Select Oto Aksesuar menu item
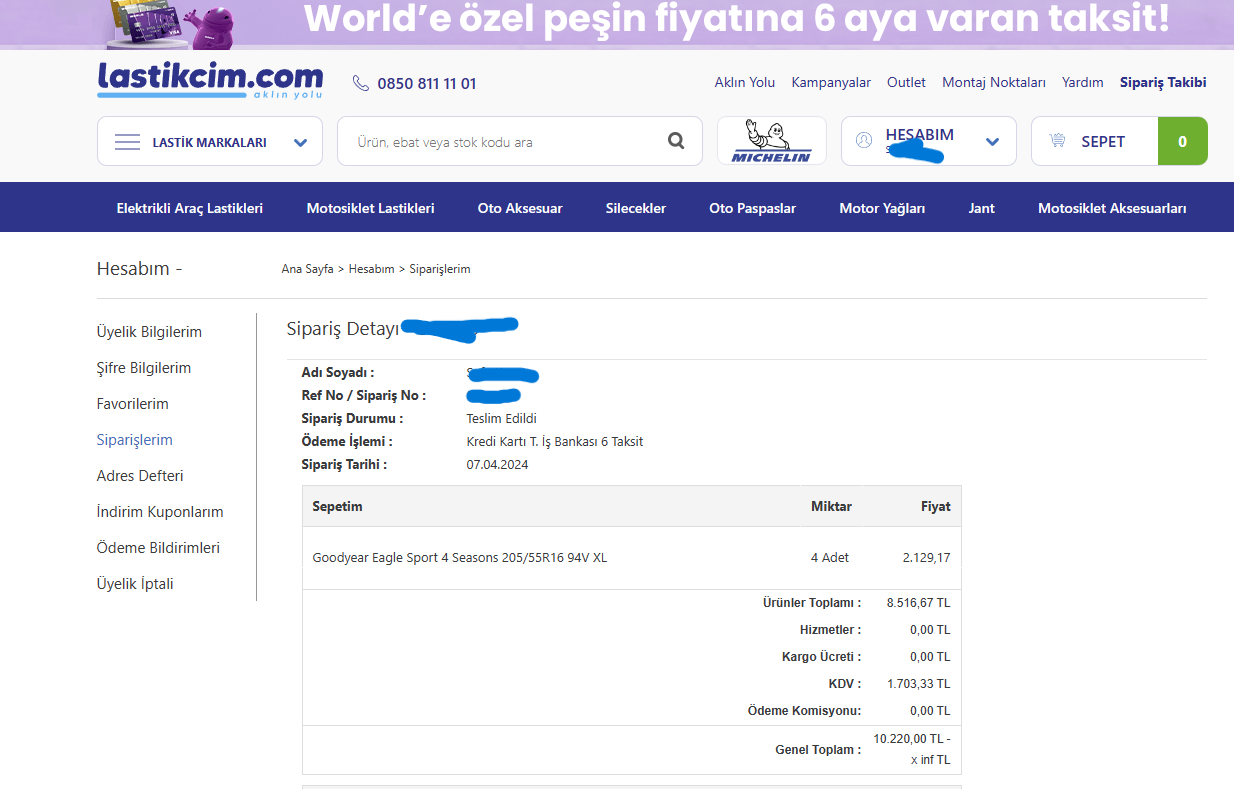Image resolution: width=1234 pixels, height=789 pixels. coord(520,208)
